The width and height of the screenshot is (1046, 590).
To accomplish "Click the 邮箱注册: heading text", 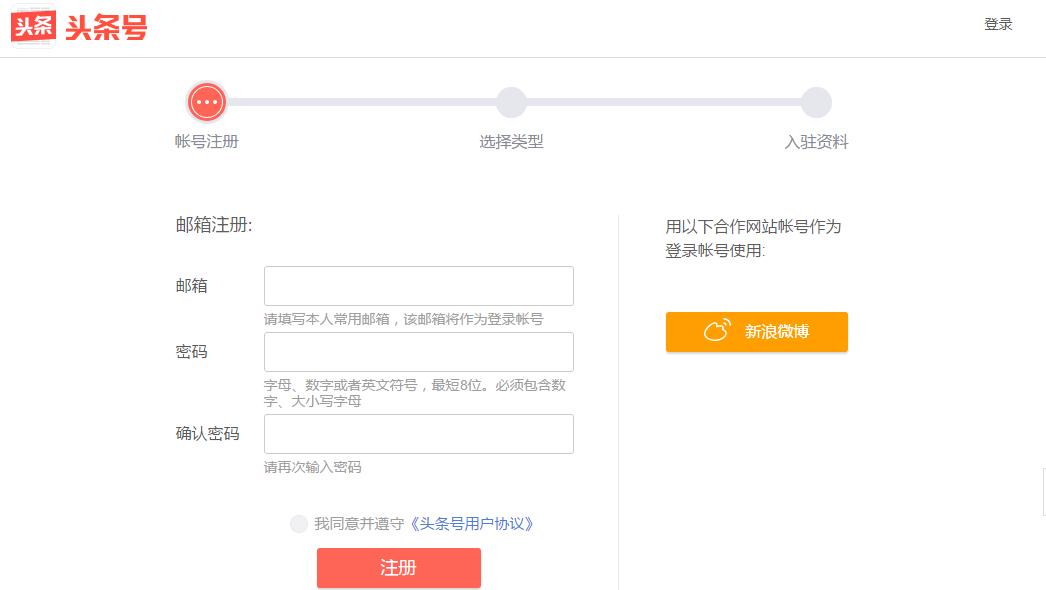I will tap(214, 225).
